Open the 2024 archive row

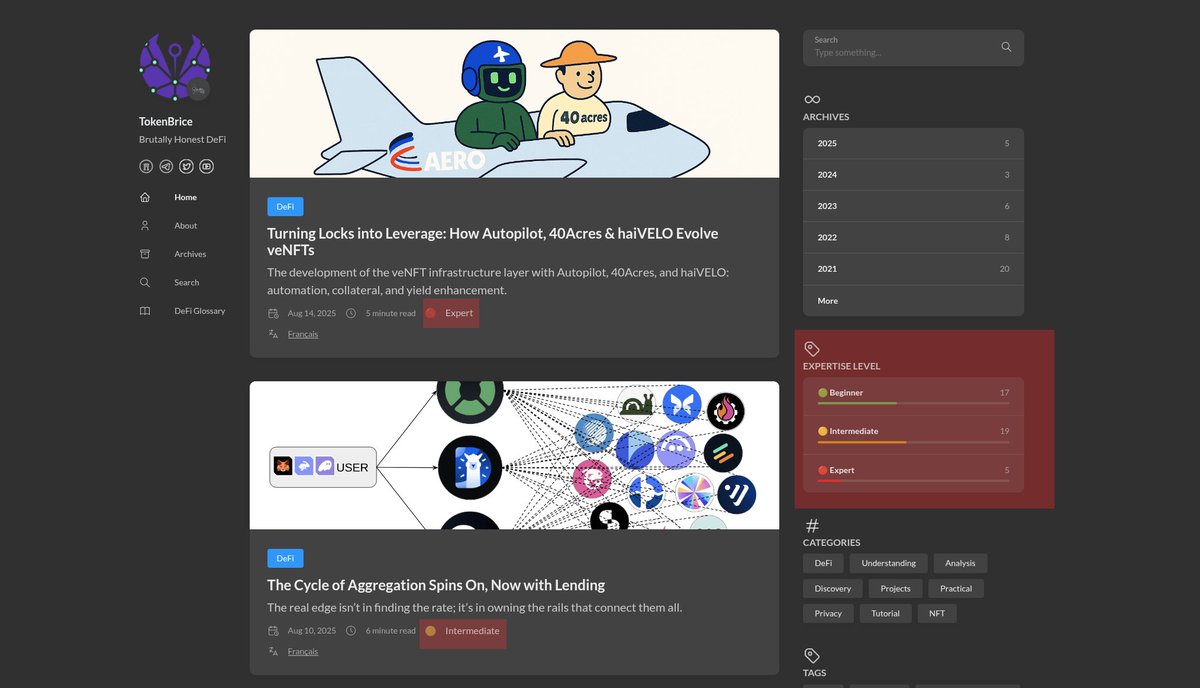point(913,175)
